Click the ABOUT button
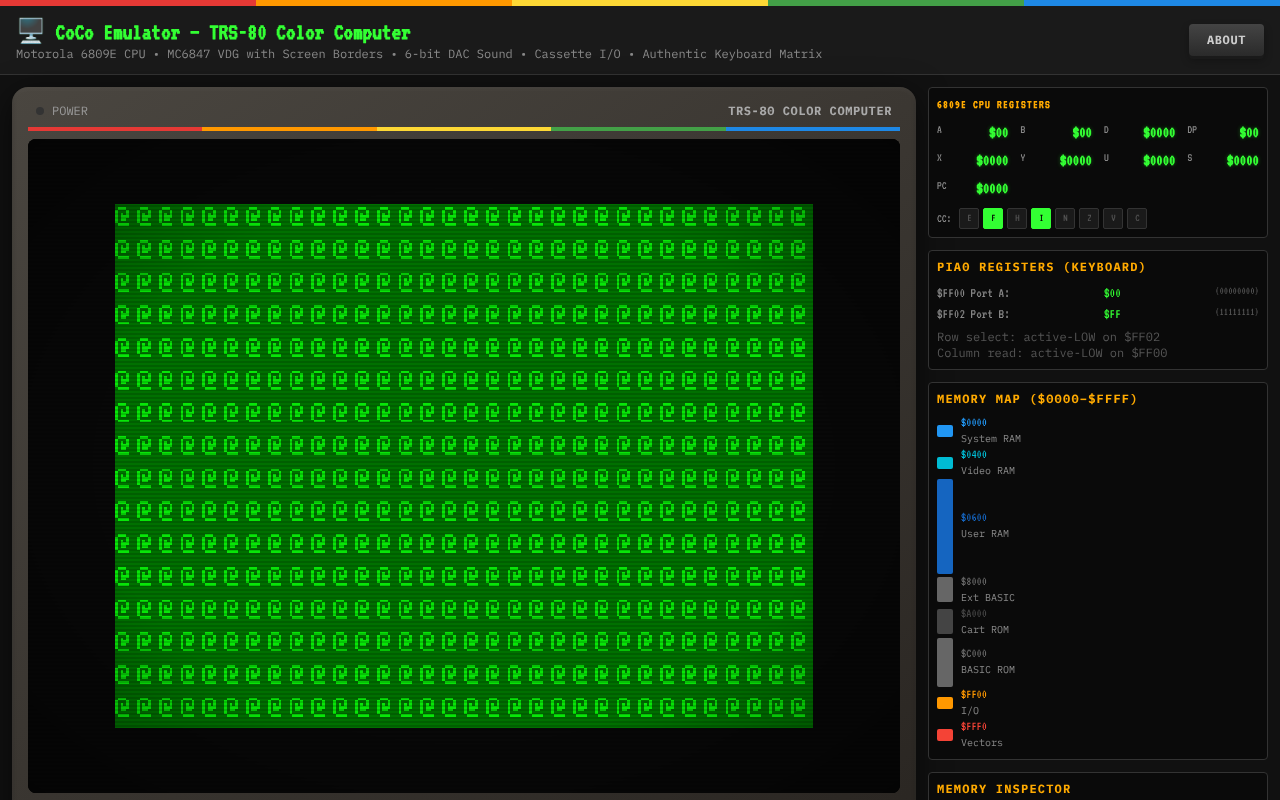Viewport: 1280px width, 800px height. pyautogui.click(x=1226, y=40)
